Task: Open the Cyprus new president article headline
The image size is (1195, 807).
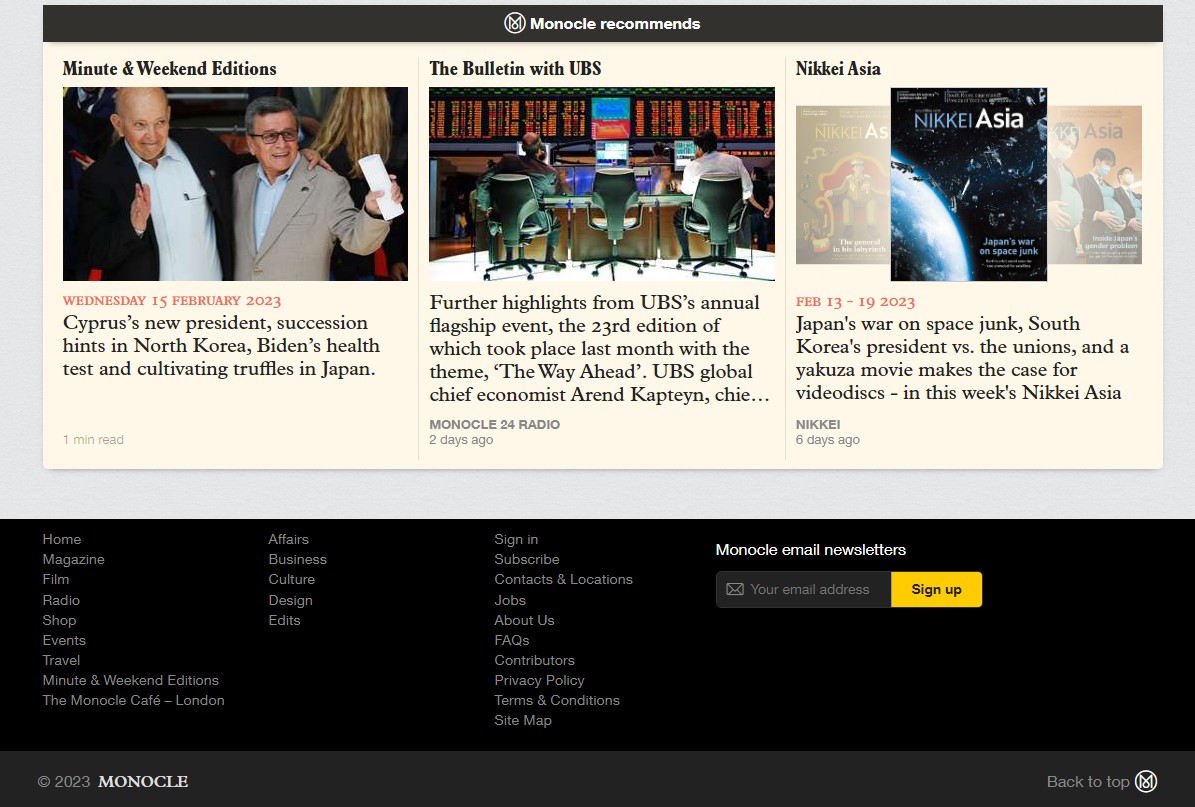Action: coord(221,345)
